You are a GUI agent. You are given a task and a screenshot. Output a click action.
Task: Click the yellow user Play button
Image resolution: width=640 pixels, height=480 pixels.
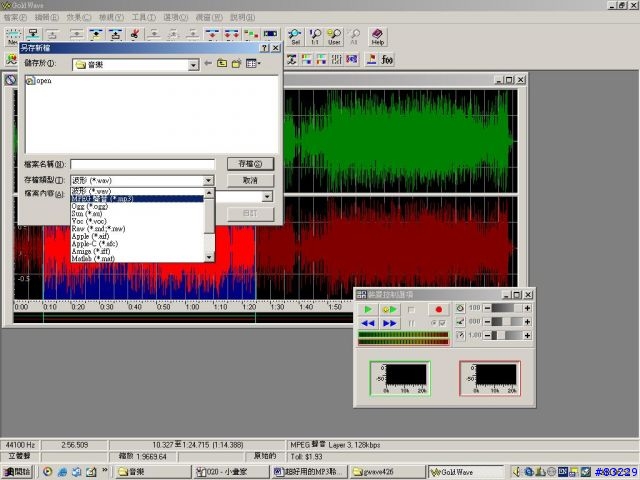[x=389, y=309]
